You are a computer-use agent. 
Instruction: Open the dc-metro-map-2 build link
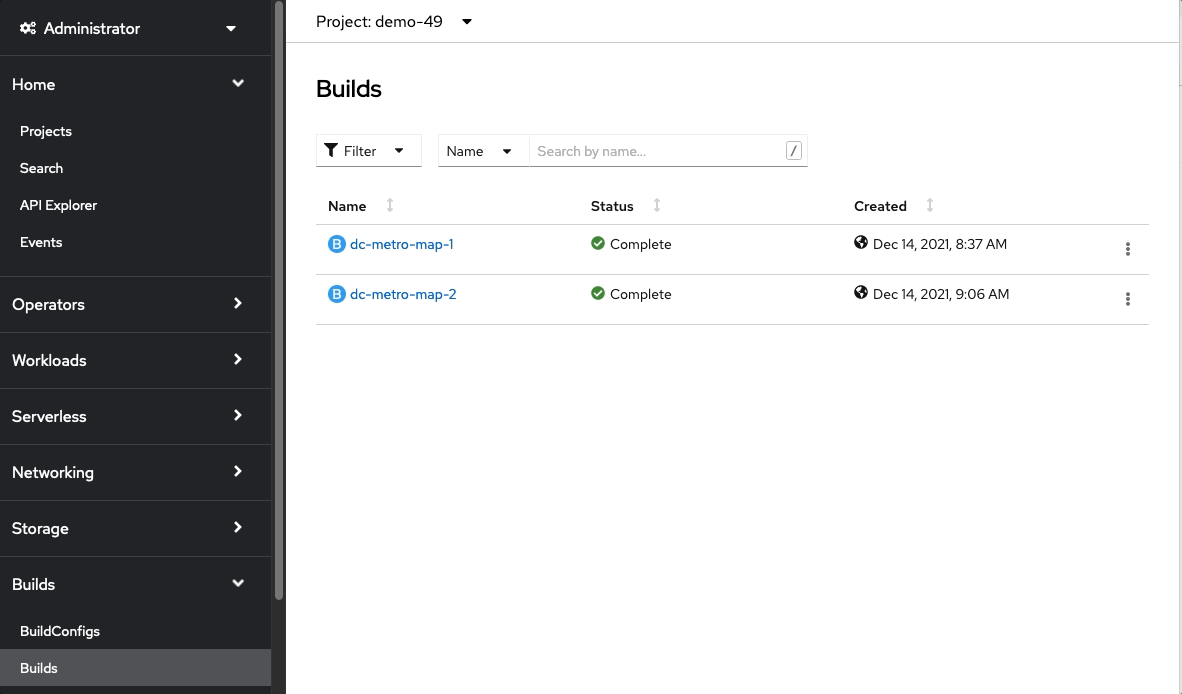click(x=403, y=294)
